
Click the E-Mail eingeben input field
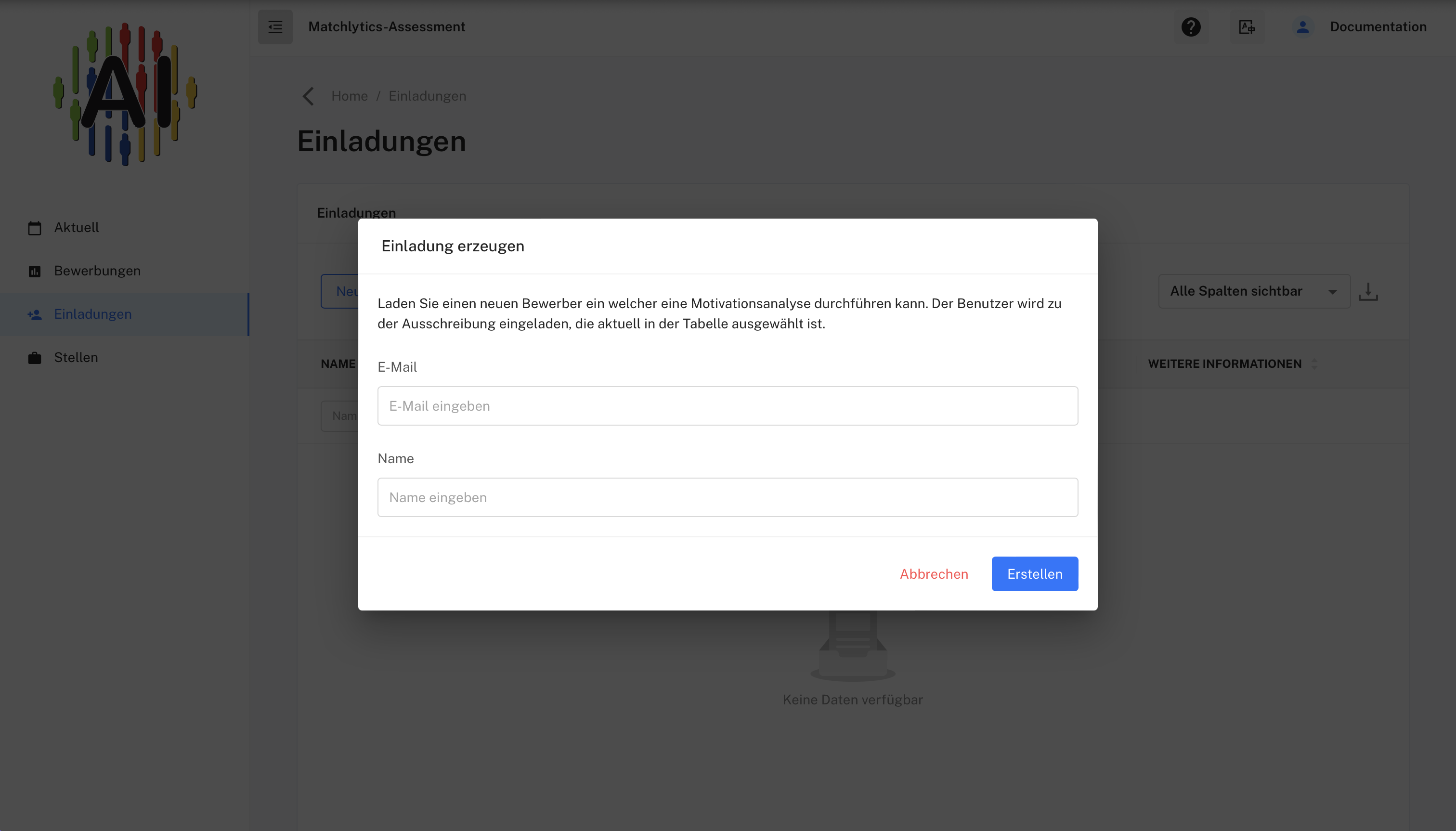727,406
